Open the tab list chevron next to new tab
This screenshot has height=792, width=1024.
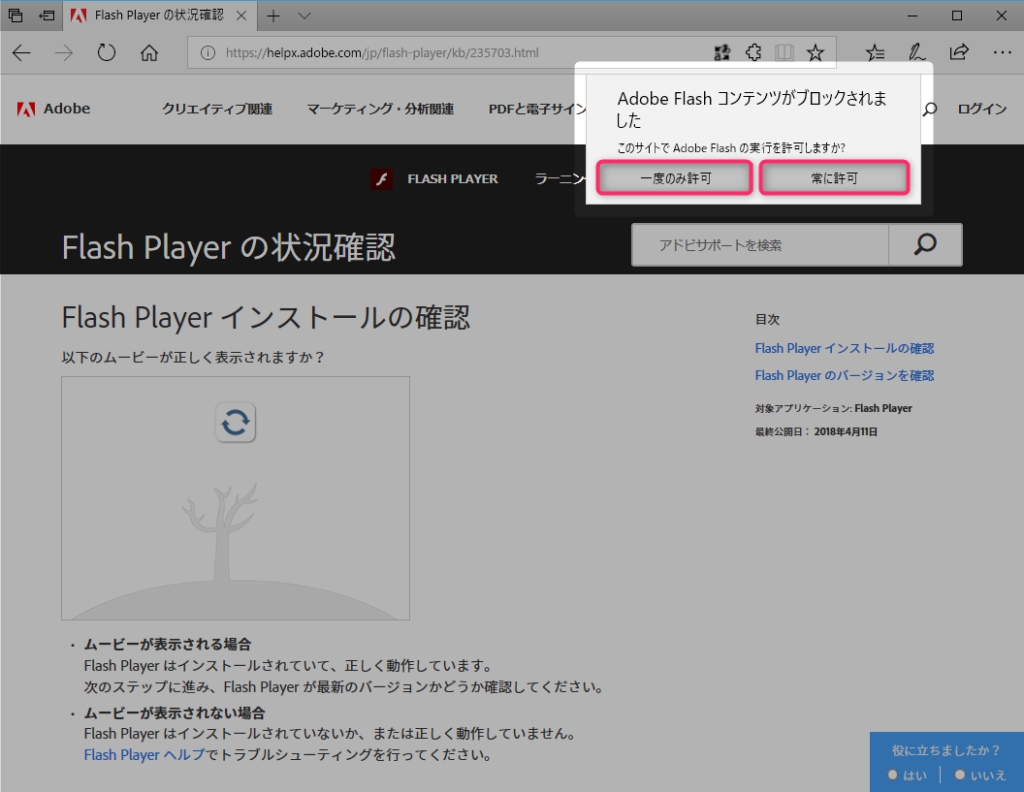(x=305, y=16)
